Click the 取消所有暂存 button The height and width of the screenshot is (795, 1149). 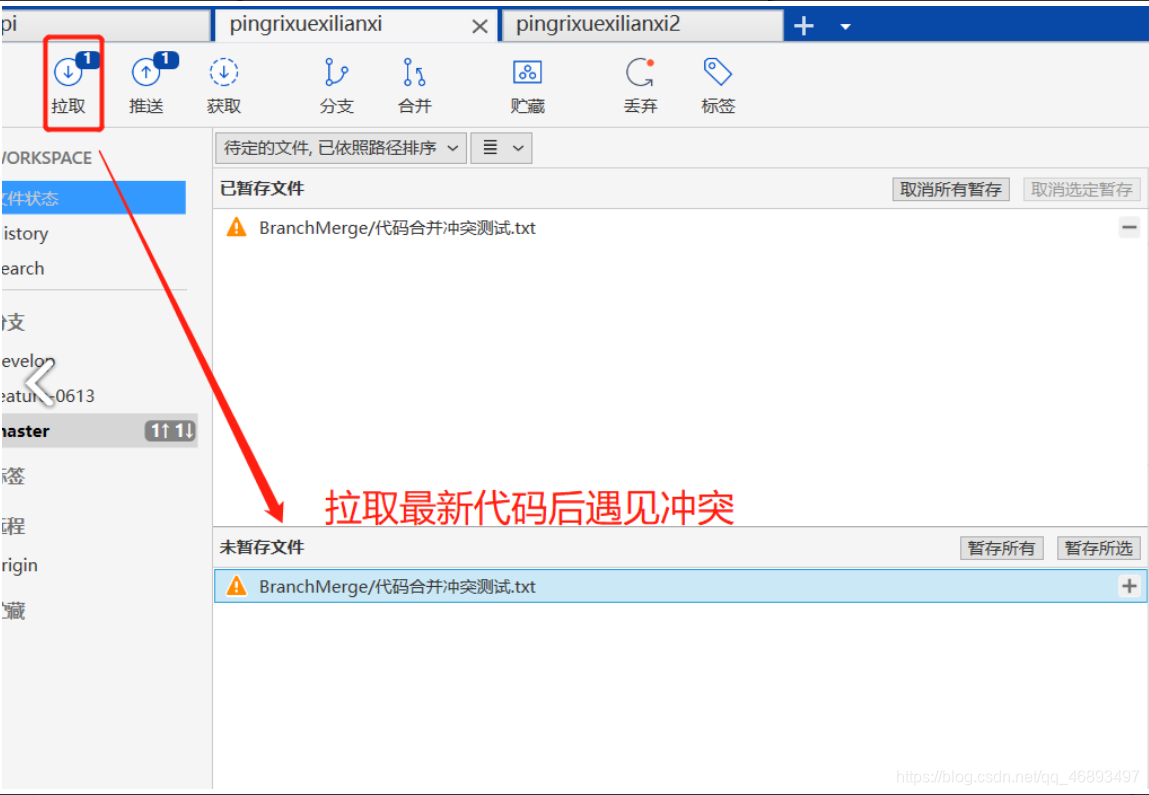pyautogui.click(x=950, y=189)
